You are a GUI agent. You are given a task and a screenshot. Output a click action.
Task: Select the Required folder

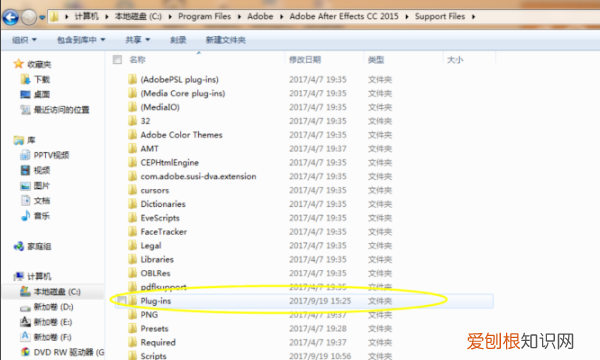pos(158,342)
